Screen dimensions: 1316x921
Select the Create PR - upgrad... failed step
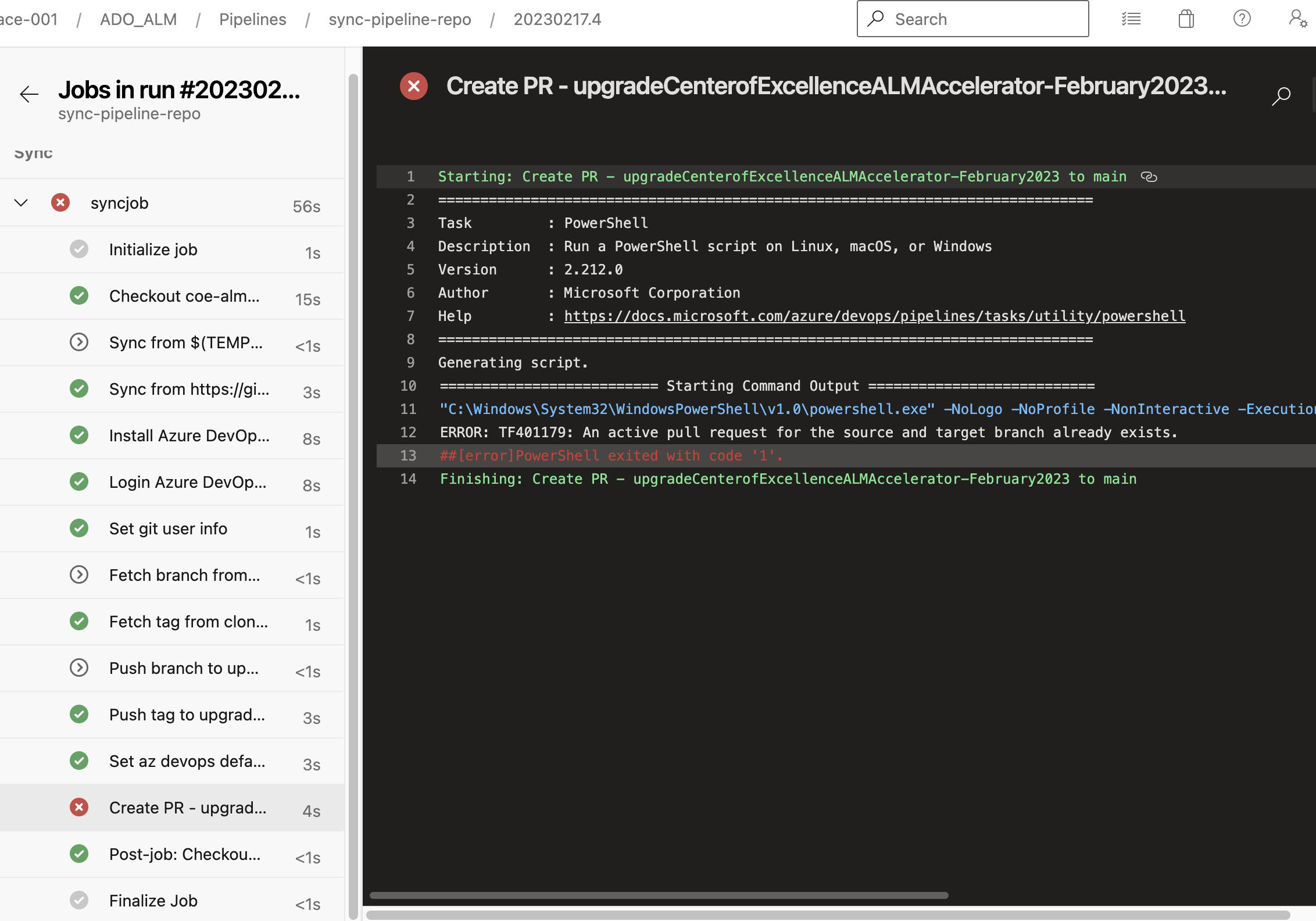coord(187,808)
